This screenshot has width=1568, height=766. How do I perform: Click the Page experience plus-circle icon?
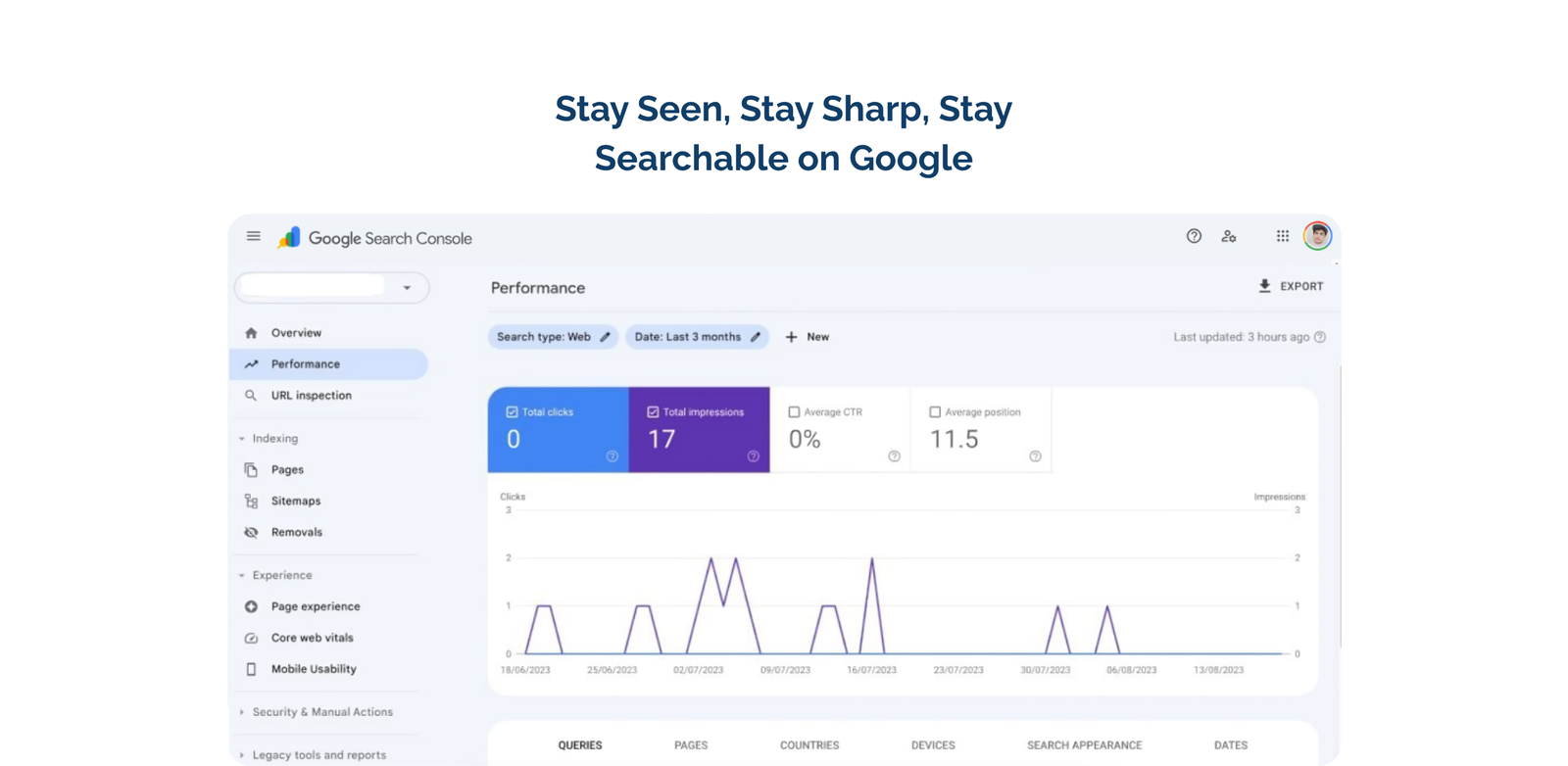pyautogui.click(x=251, y=607)
